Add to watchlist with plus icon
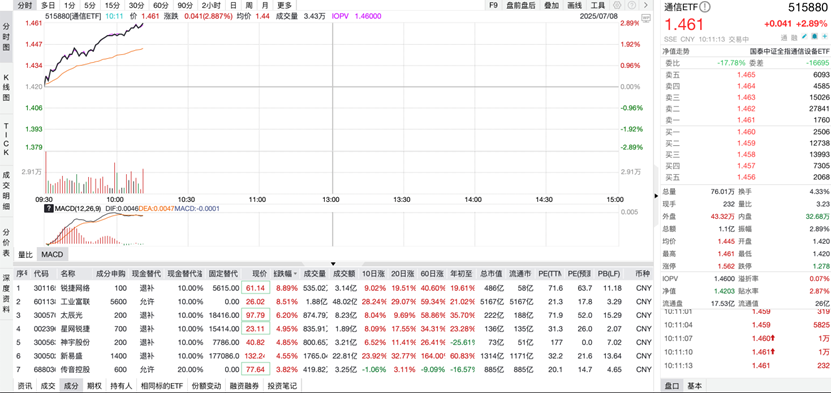831x393 pixels. [x=825, y=37]
